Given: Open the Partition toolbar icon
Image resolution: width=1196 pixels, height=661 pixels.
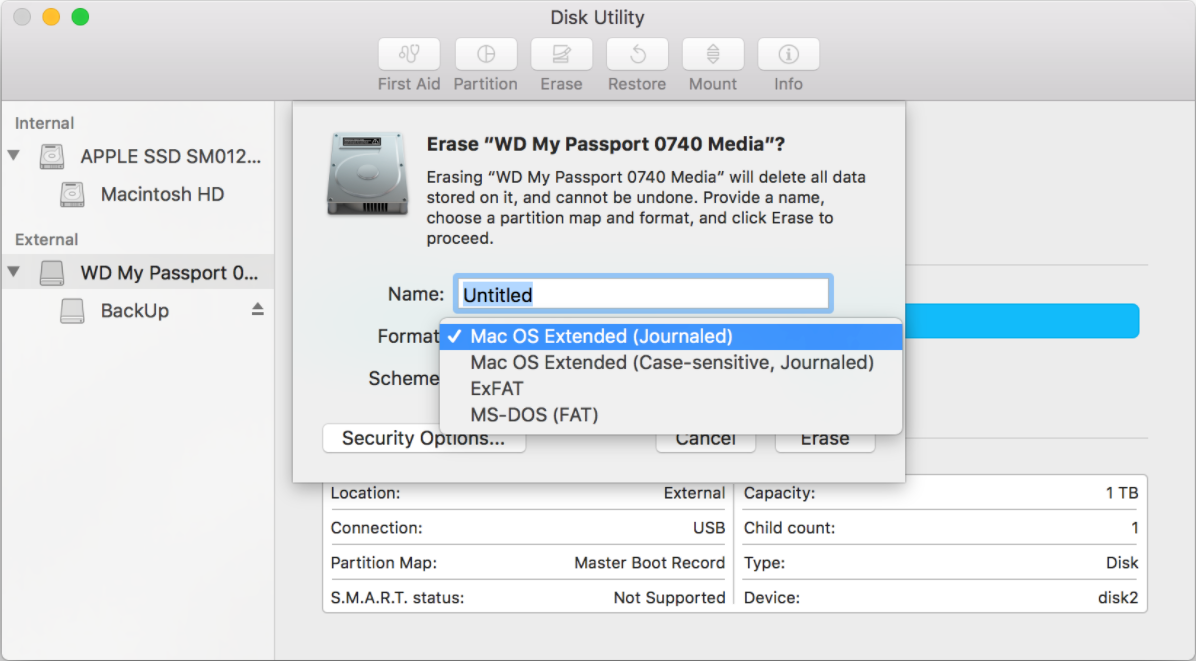Looking at the screenshot, I should 486,54.
